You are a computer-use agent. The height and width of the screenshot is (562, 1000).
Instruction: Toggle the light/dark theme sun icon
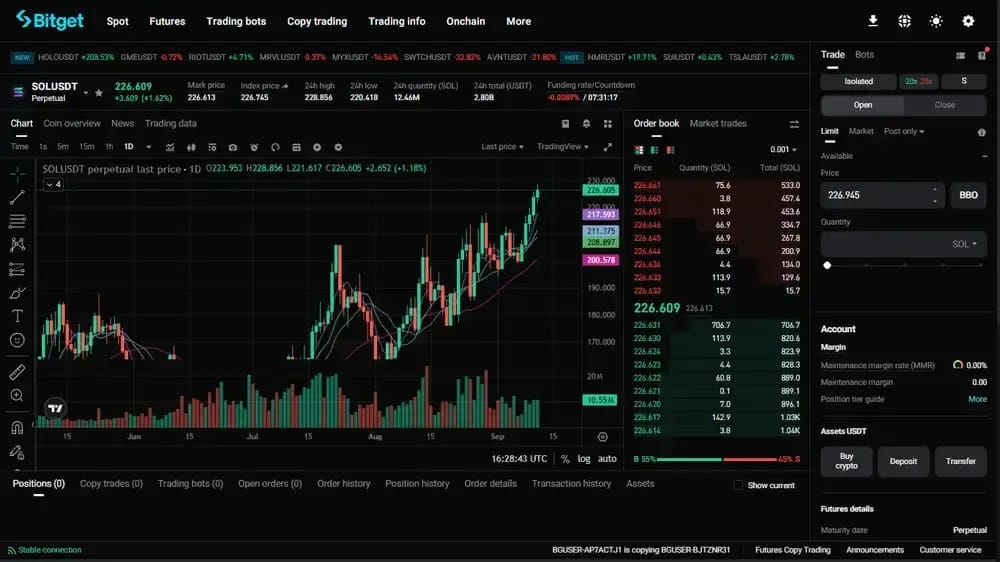tap(936, 21)
